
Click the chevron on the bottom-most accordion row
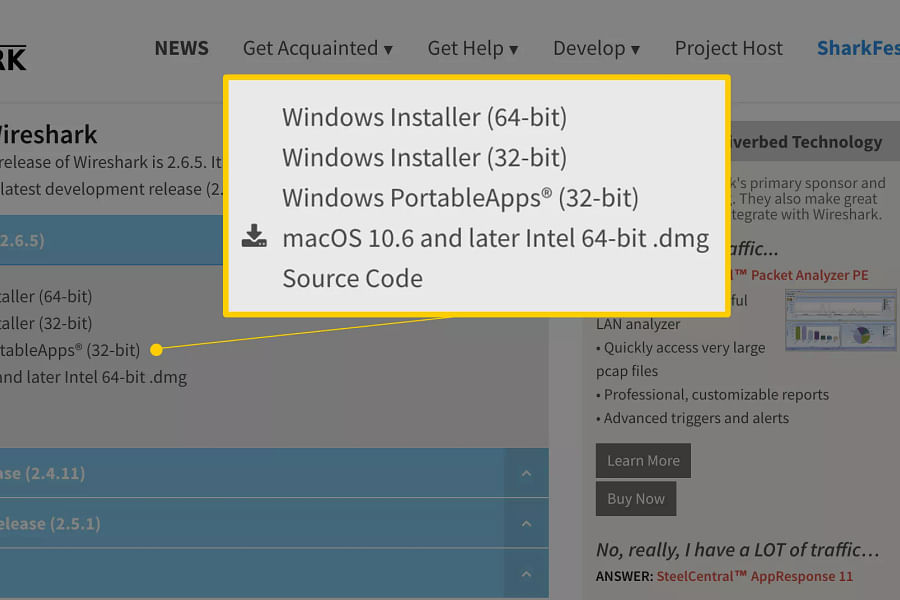[x=526, y=575]
